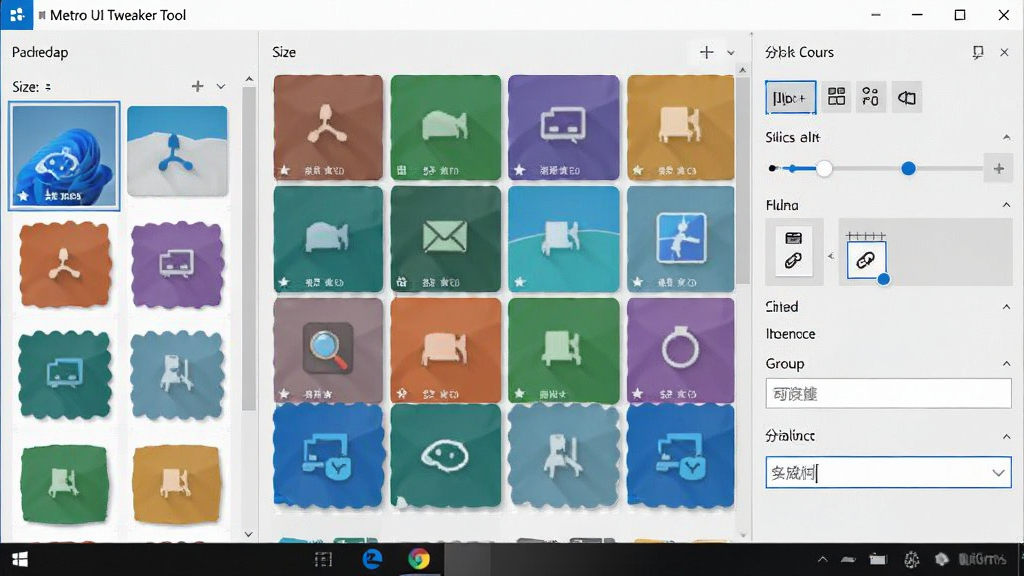Click the Group text input field
Screen dimensions: 1024x576
click(x=888, y=394)
